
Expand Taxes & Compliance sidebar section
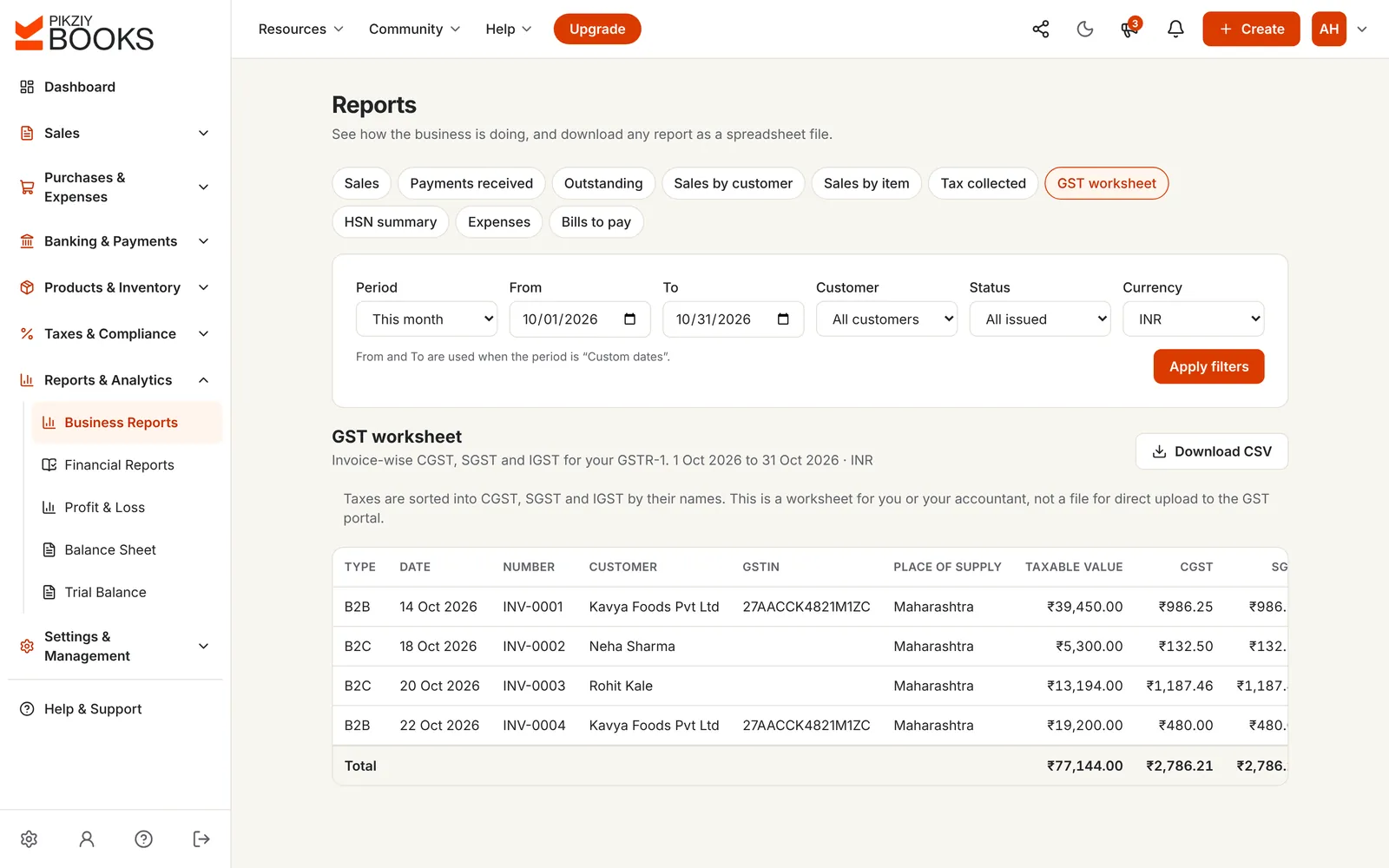(x=115, y=334)
